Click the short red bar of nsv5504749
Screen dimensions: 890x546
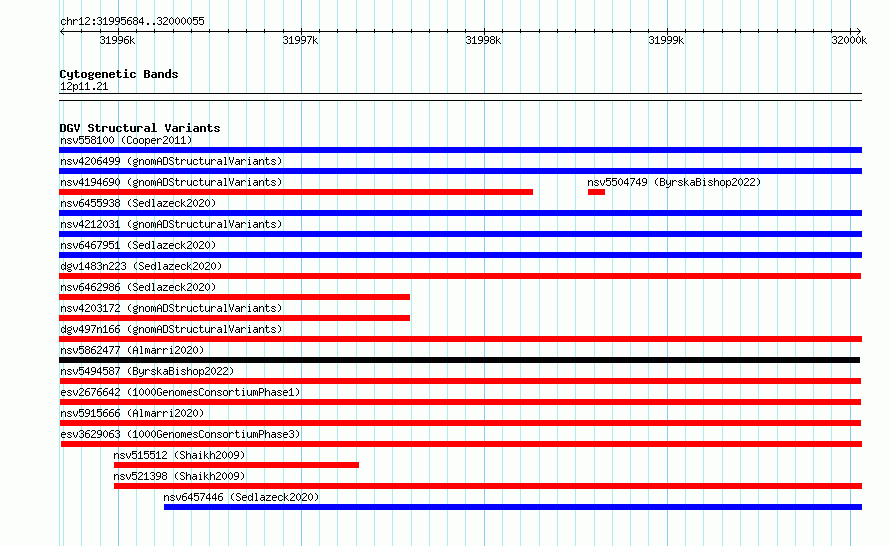point(597,192)
